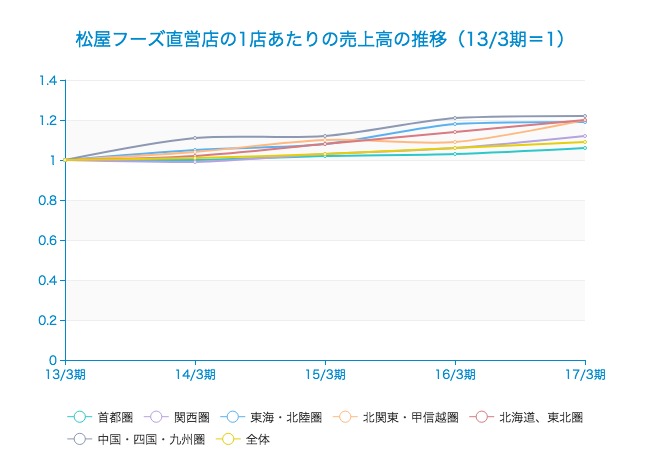Click the 1.4 y-axis label
This screenshot has width=650, height=460.
(x=48, y=80)
